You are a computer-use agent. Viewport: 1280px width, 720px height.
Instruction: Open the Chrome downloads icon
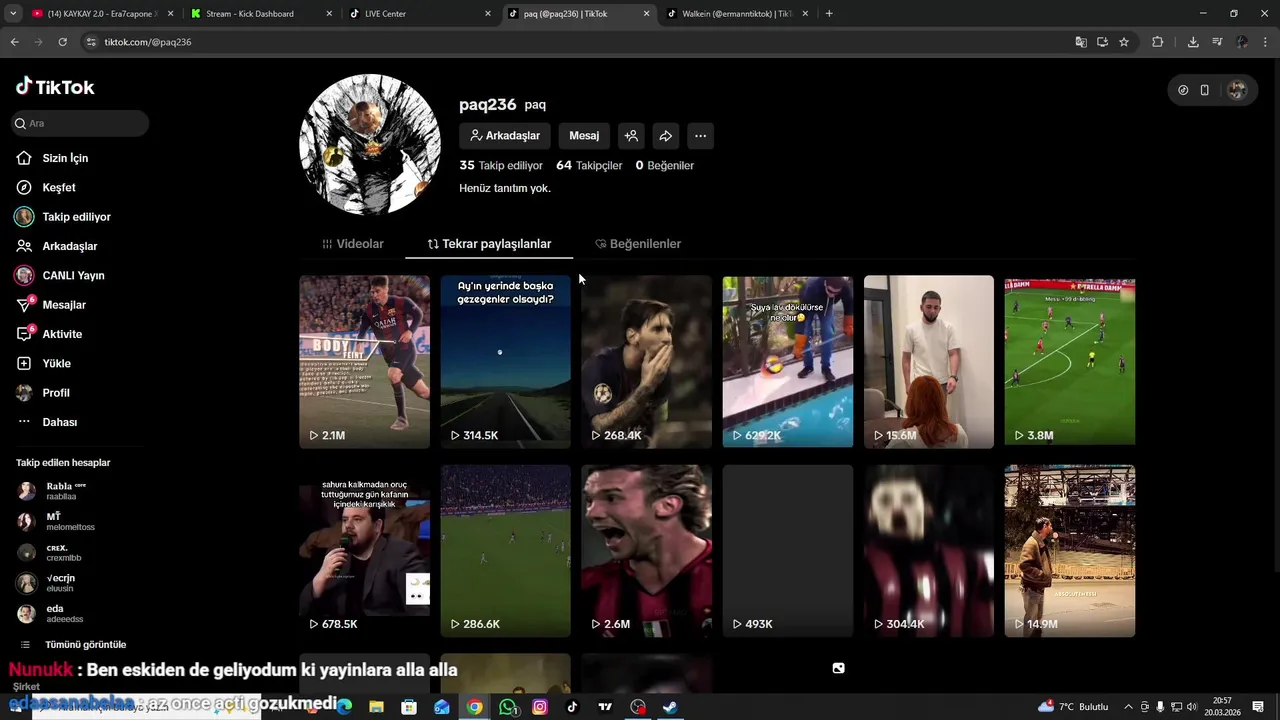click(x=1193, y=42)
